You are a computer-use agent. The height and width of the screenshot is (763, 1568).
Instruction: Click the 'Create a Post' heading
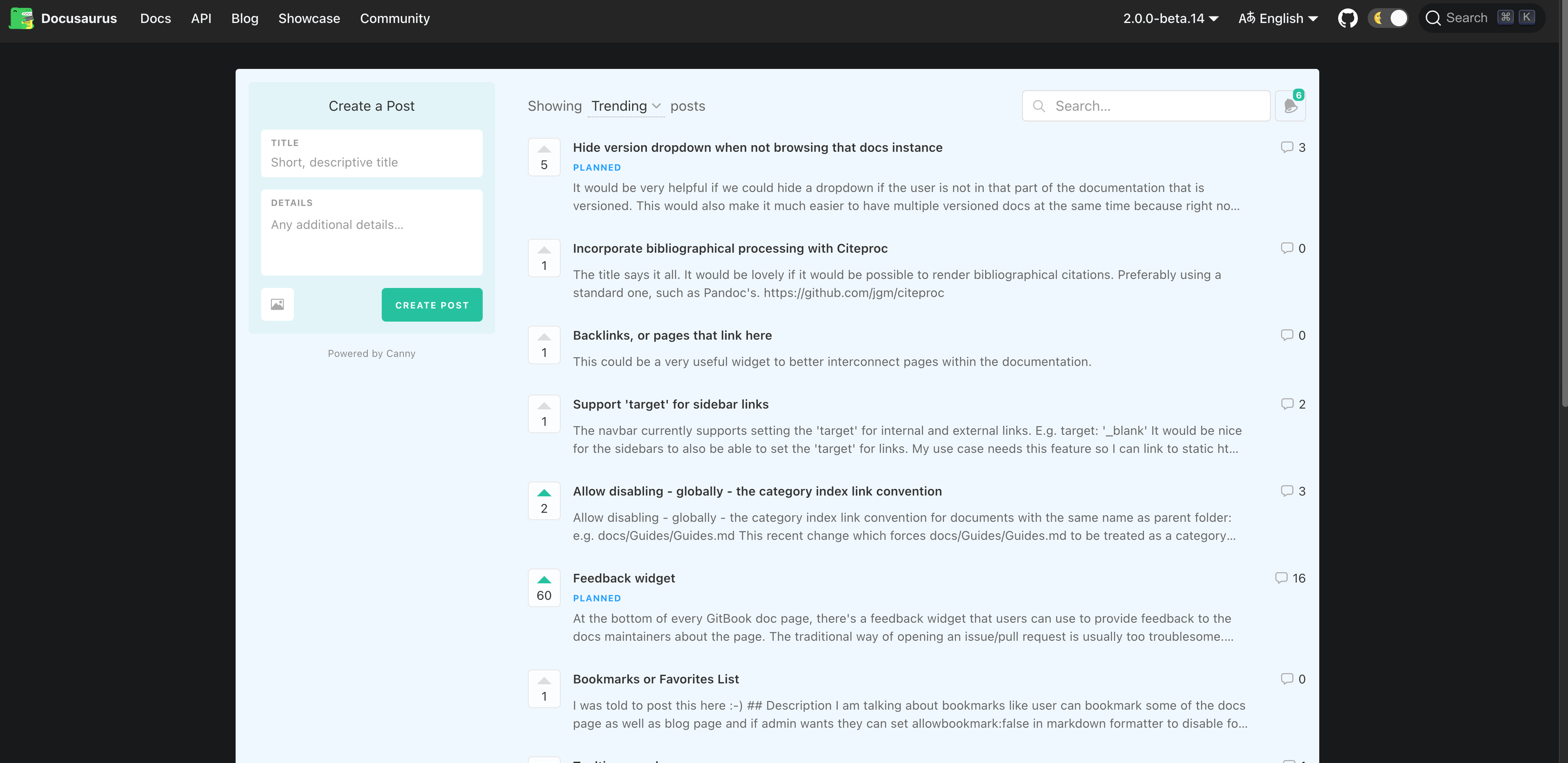(371, 107)
